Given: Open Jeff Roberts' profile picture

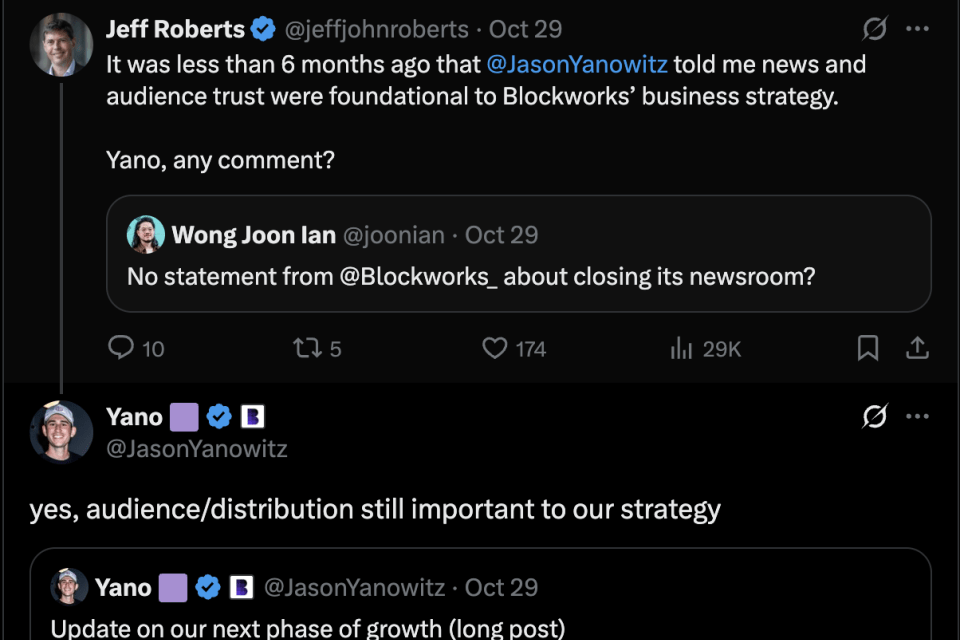Looking at the screenshot, I should 61,45.
